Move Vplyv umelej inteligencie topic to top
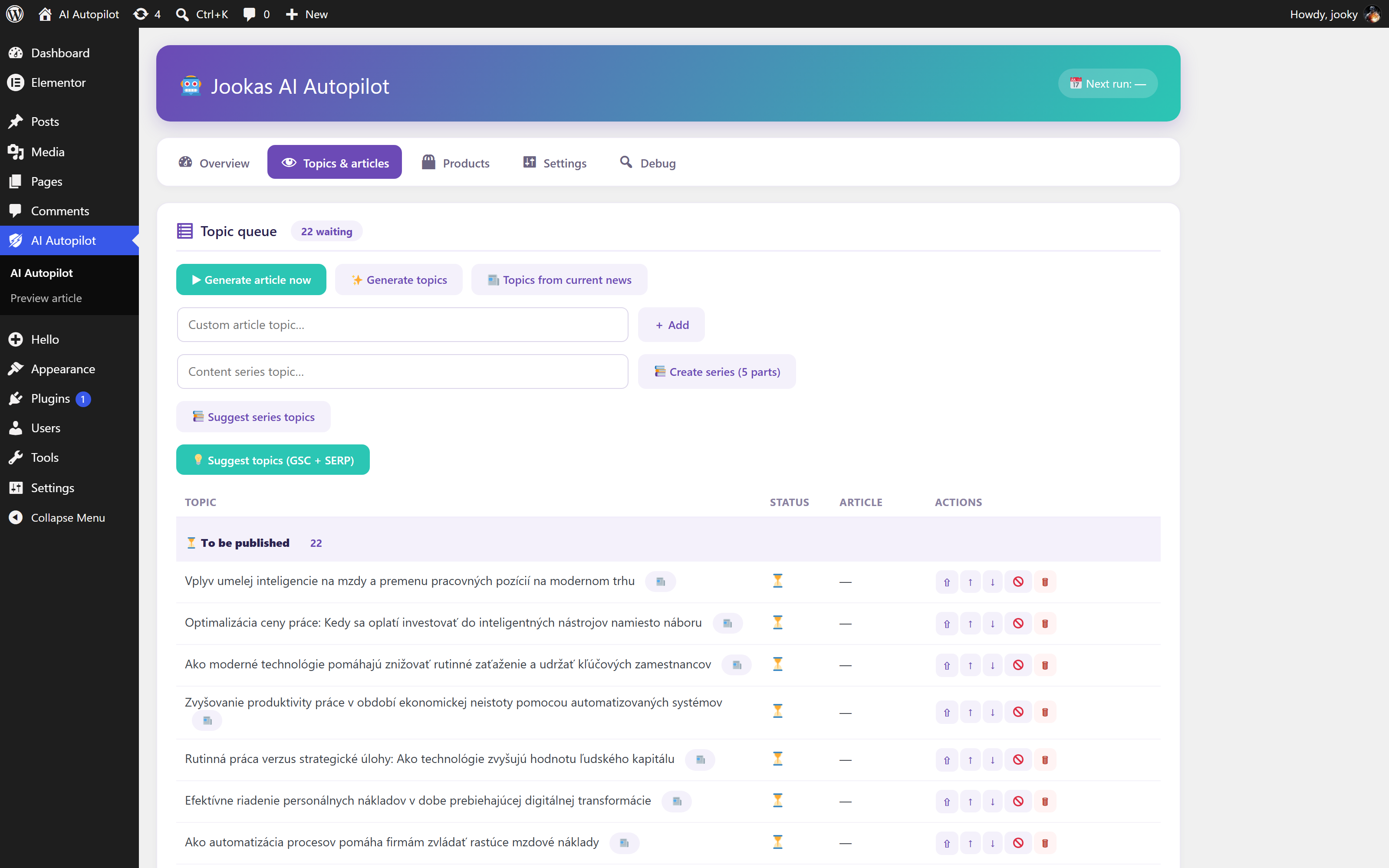The width and height of the screenshot is (1389, 868). tap(947, 582)
